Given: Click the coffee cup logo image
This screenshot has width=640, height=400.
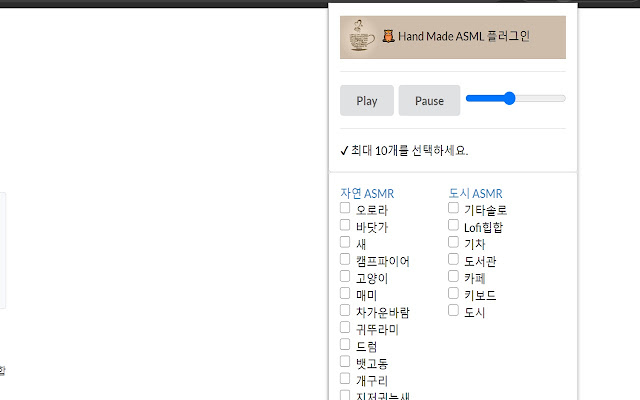Looking at the screenshot, I should (x=361, y=36).
